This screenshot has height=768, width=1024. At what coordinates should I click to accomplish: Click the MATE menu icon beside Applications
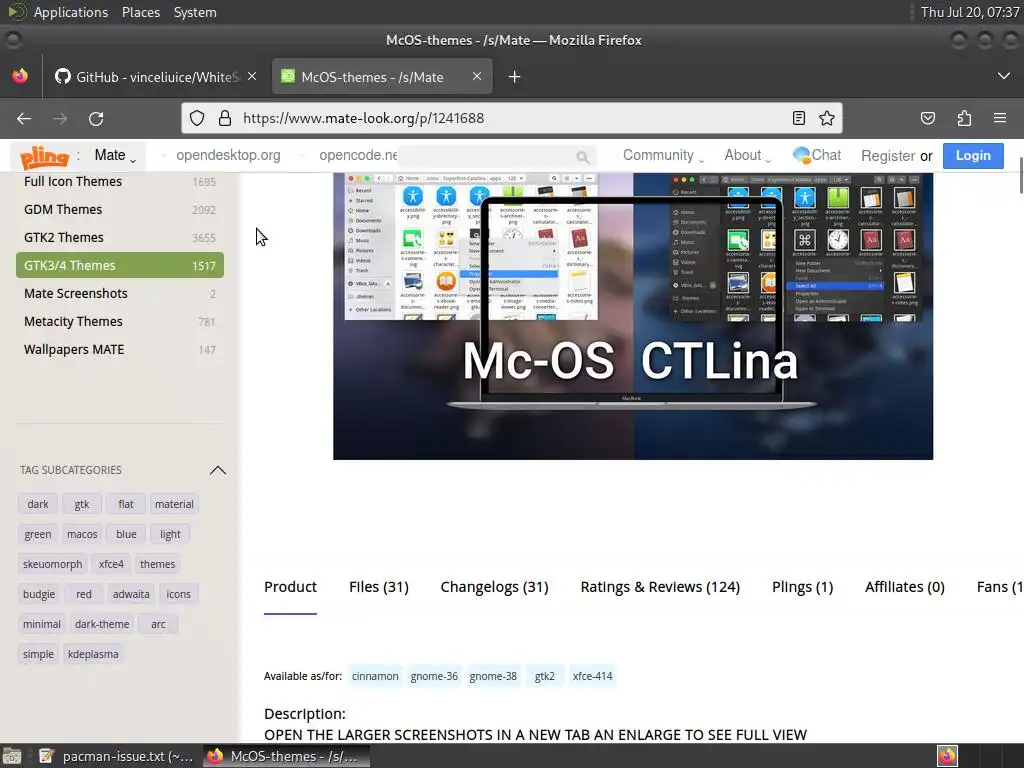[17, 12]
